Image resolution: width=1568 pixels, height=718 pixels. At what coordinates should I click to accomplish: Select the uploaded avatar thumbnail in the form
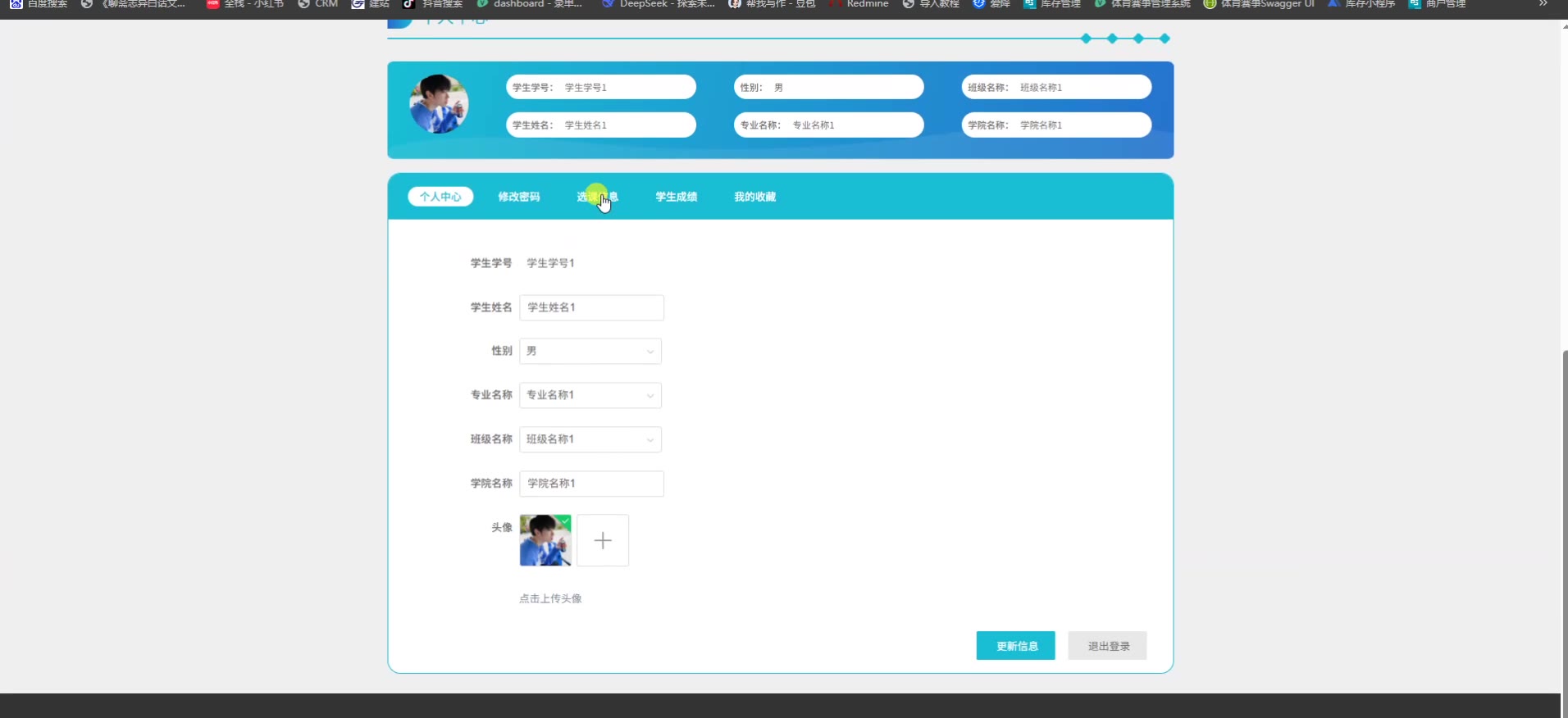pyautogui.click(x=545, y=540)
